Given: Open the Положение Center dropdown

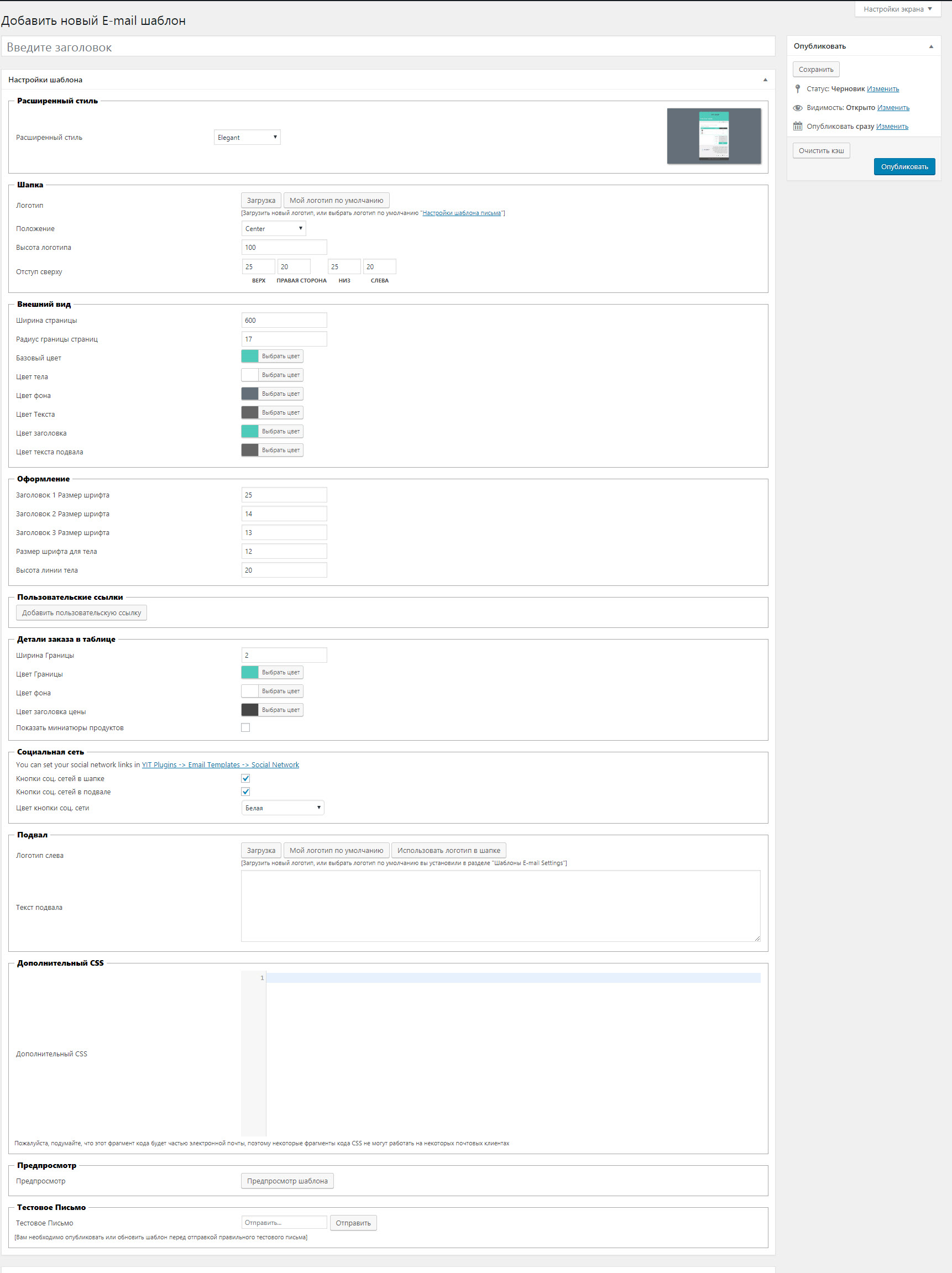Looking at the screenshot, I should [x=274, y=228].
